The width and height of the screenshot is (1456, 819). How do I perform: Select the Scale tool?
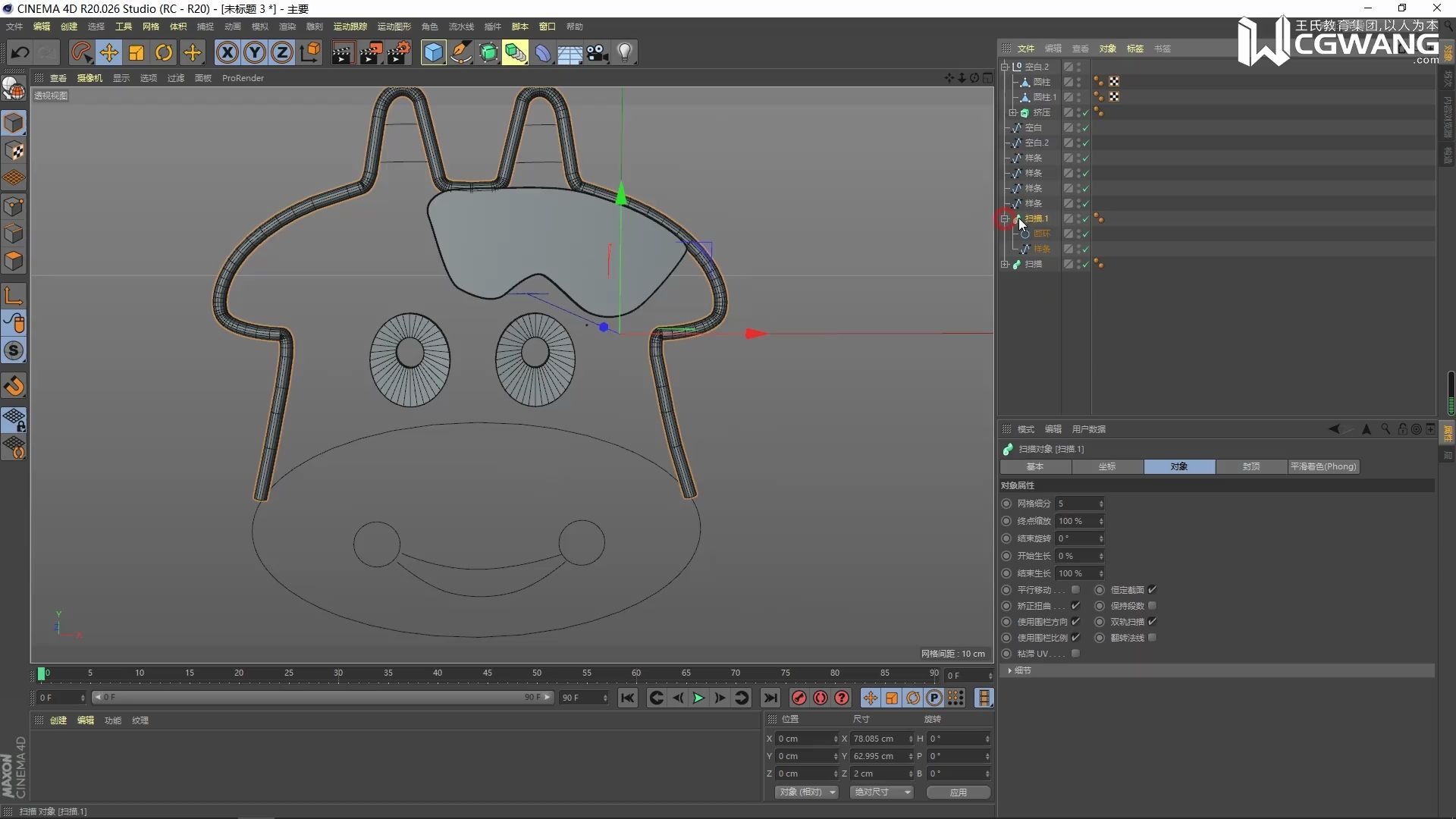[x=136, y=52]
